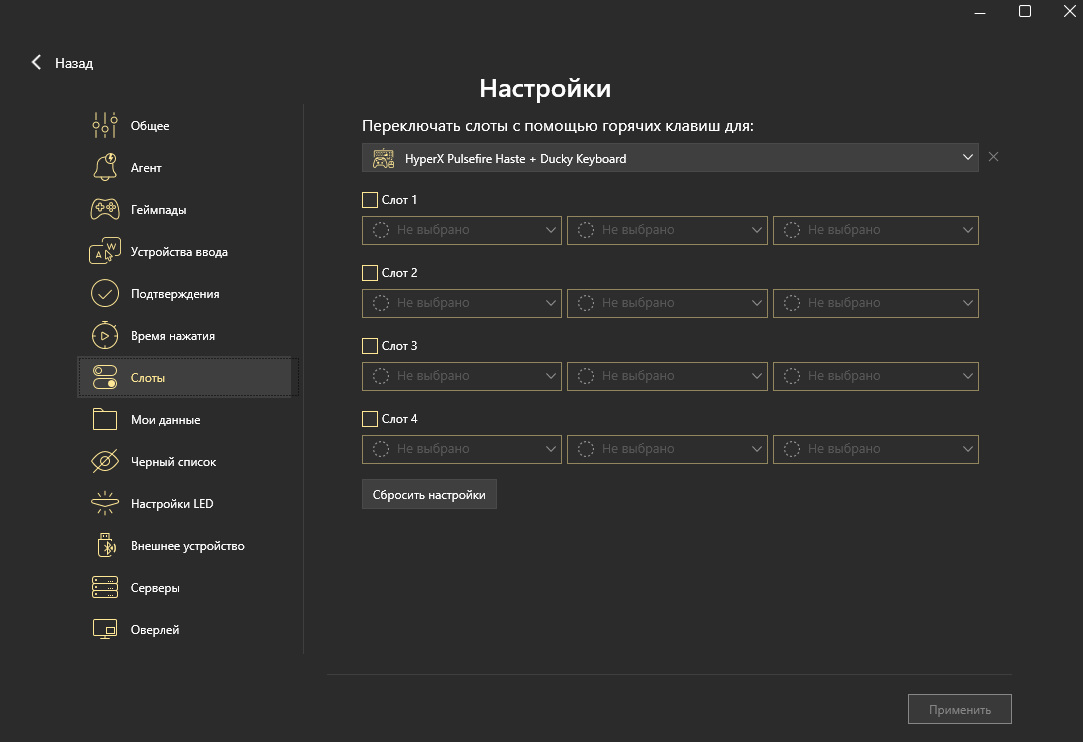Click the crossed-eye icon for Черный список
1083x742 pixels.
105,462
